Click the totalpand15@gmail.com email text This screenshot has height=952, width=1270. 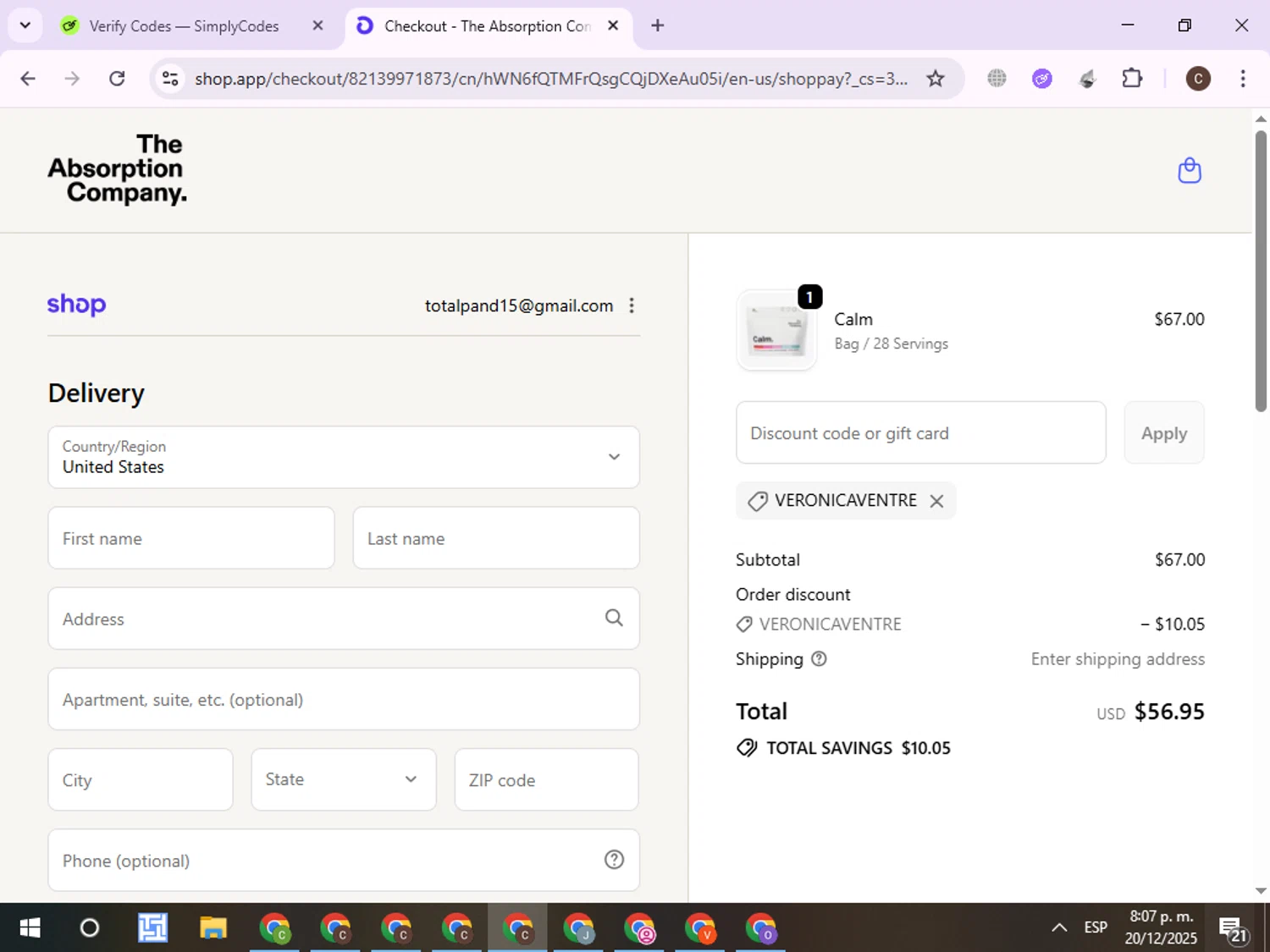519,305
